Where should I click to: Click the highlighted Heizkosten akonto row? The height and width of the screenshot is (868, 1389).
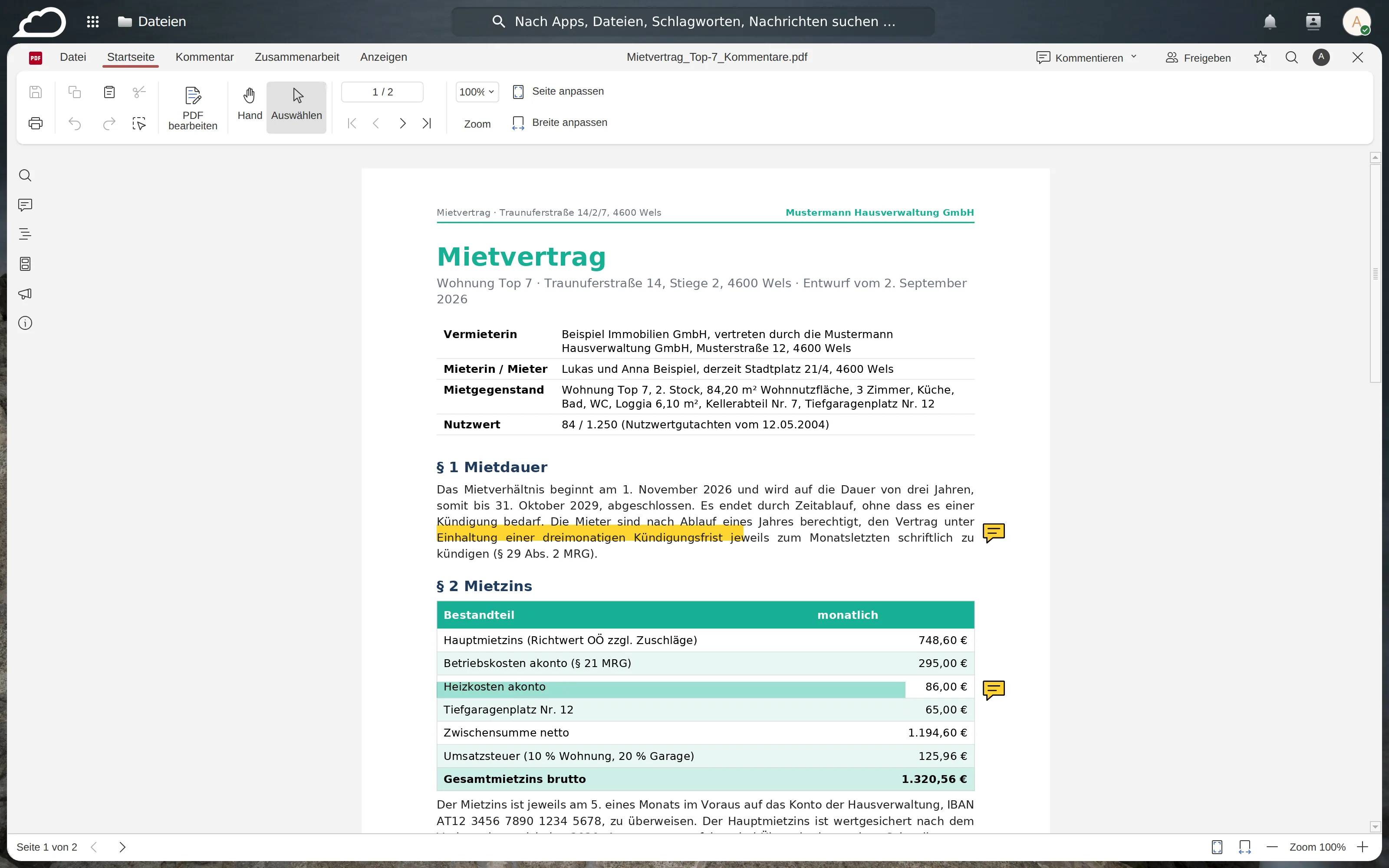670,690
